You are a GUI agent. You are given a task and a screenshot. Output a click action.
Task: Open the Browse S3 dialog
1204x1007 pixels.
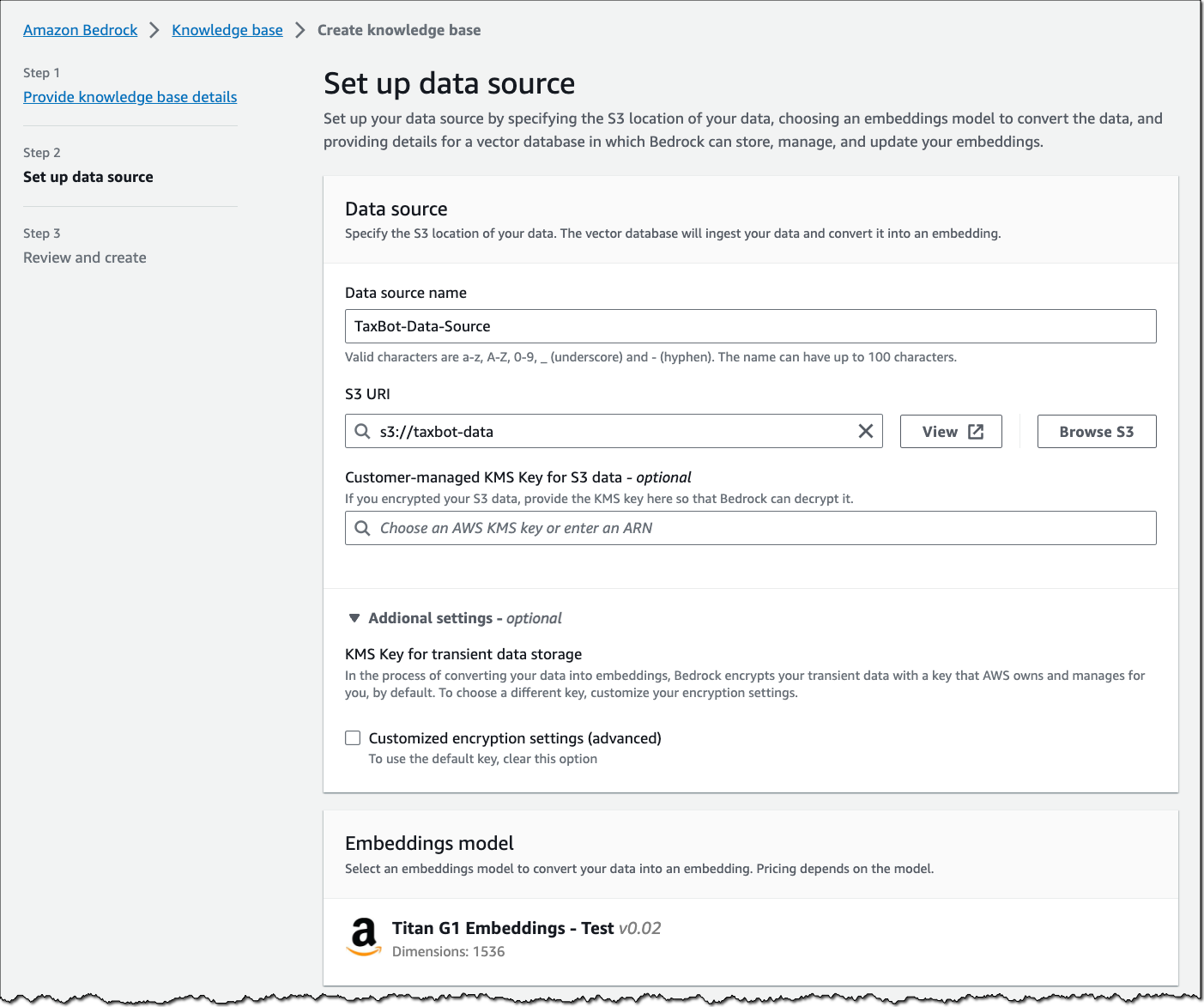pos(1097,431)
